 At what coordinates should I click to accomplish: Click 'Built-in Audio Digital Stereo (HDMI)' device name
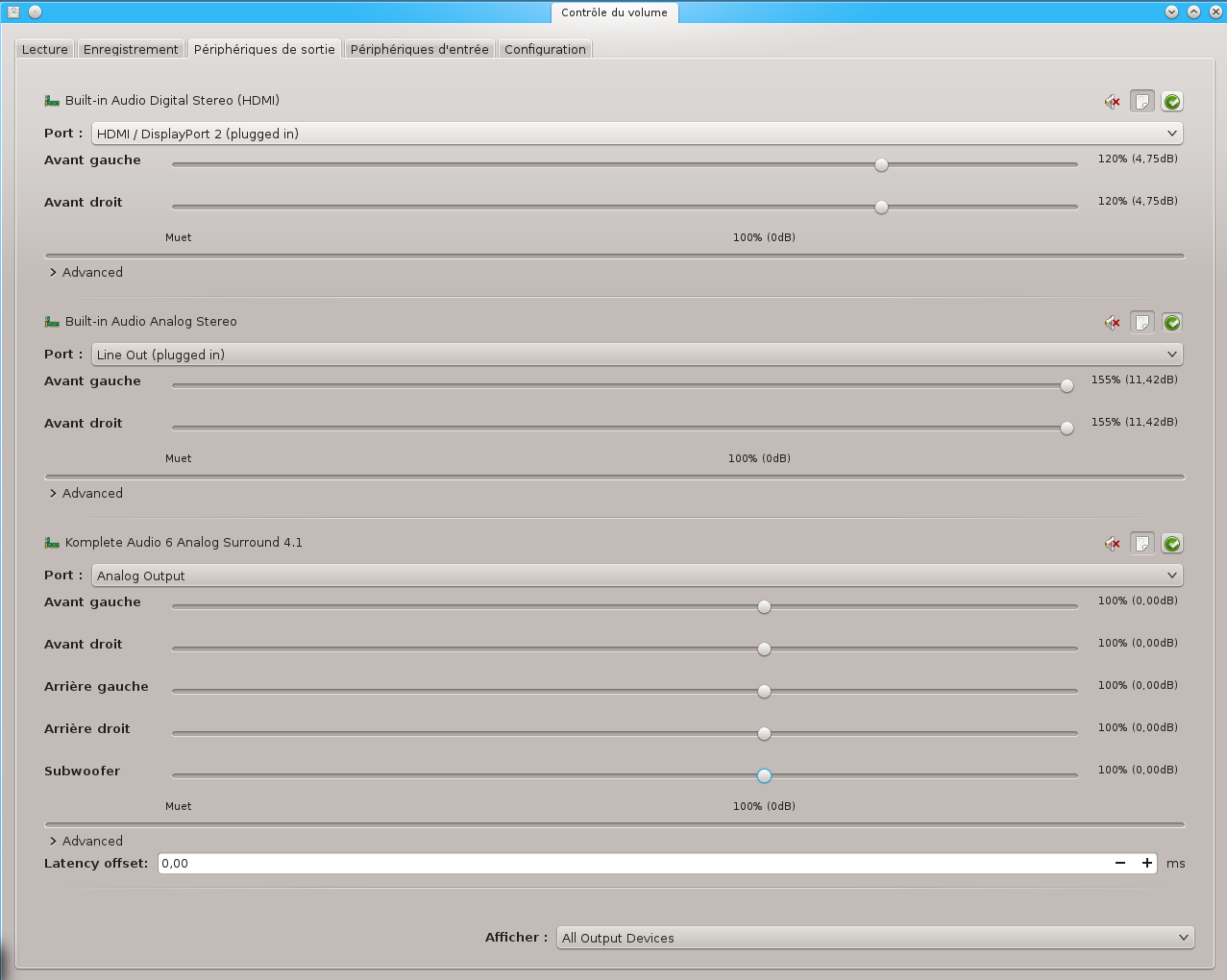pyautogui.click(x=172, y=100)
